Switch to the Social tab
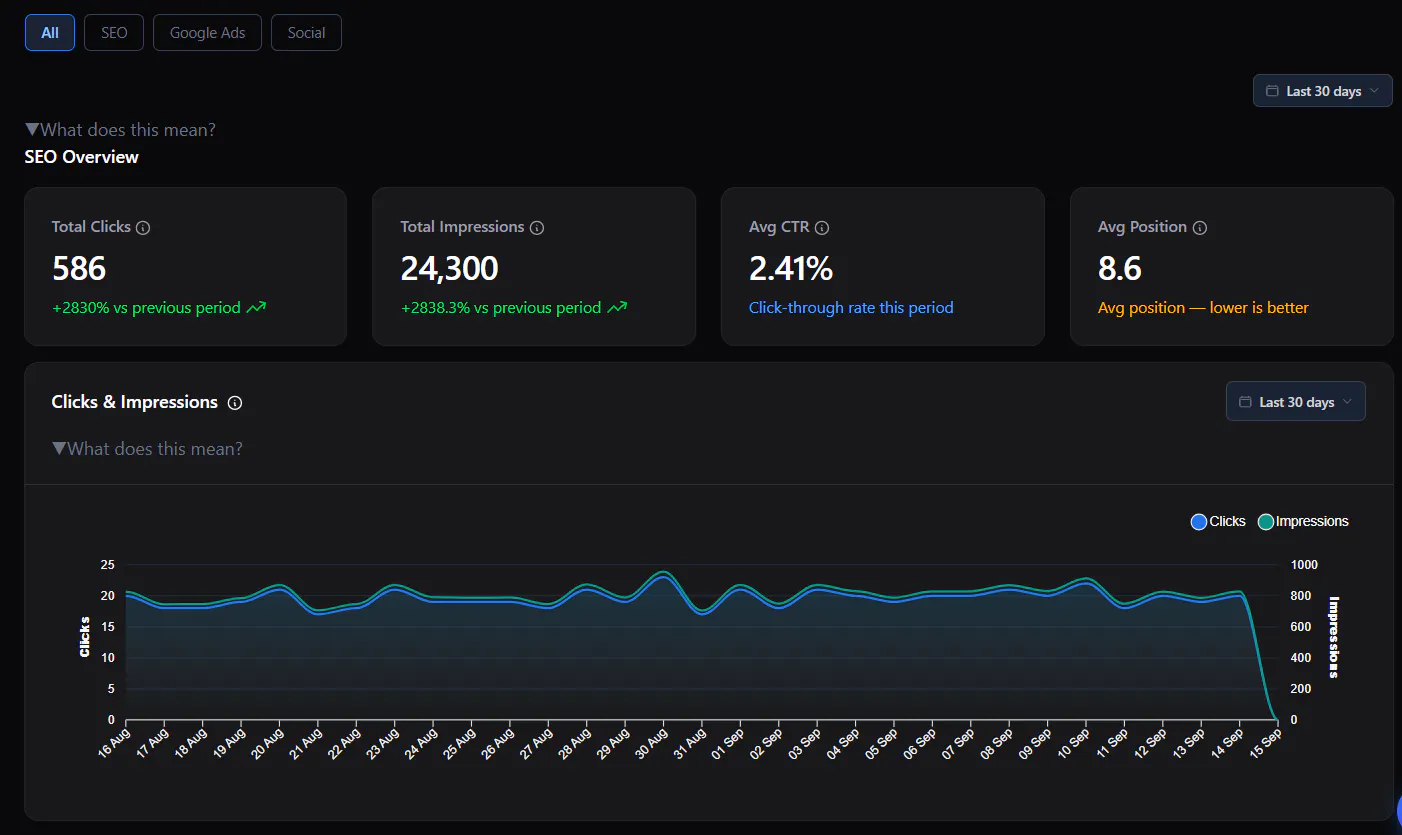Image resolution: width=1402 pixels, height=835 pixels. (x=306, y=32)
